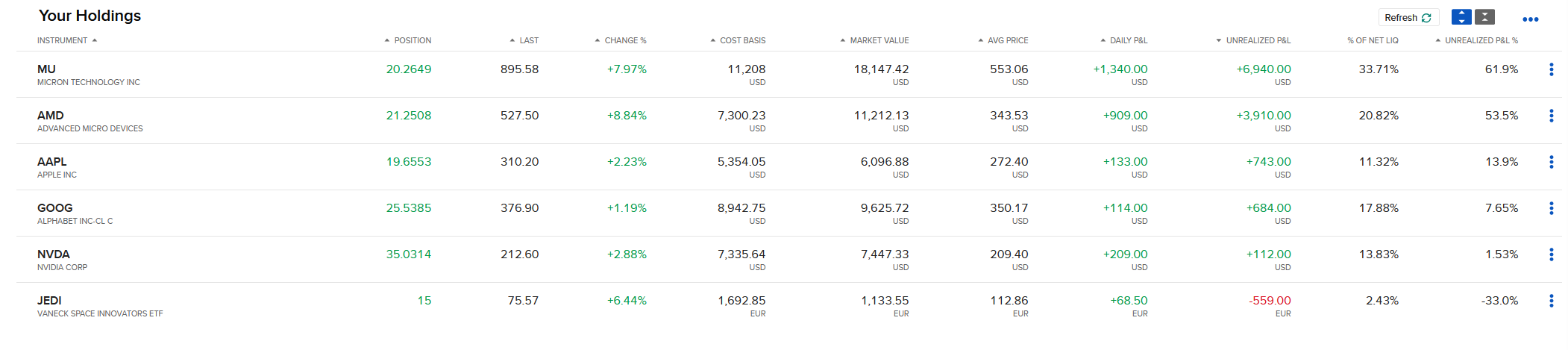The height and width of the screenshot is (350, 1568).
Task: Open the three-dot menu for NVDA row
Action: point(1551,254)
